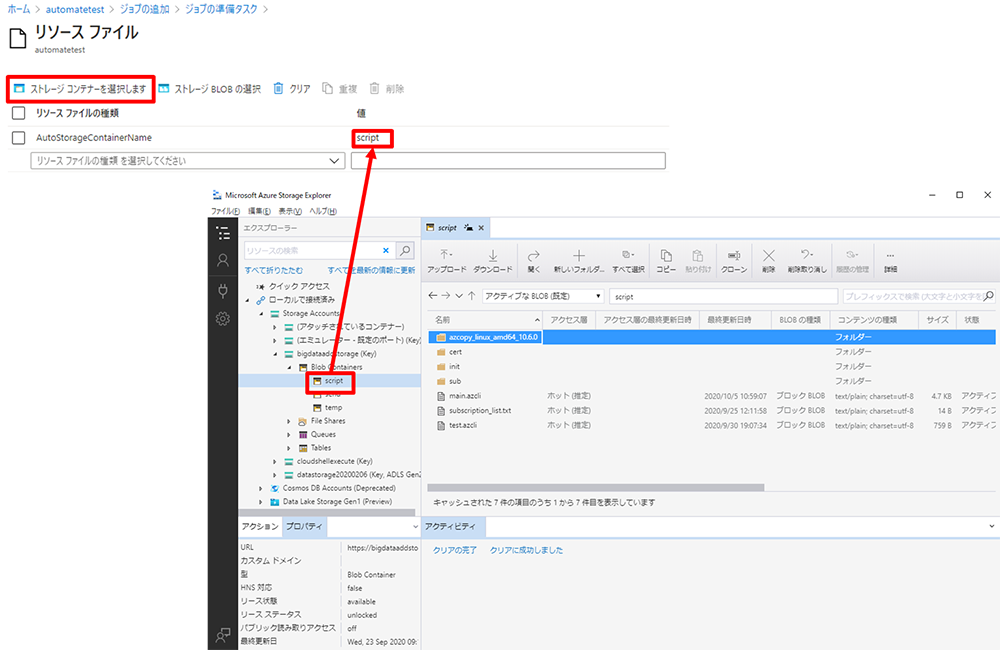Select the main.azcli file row

(711, 396)
